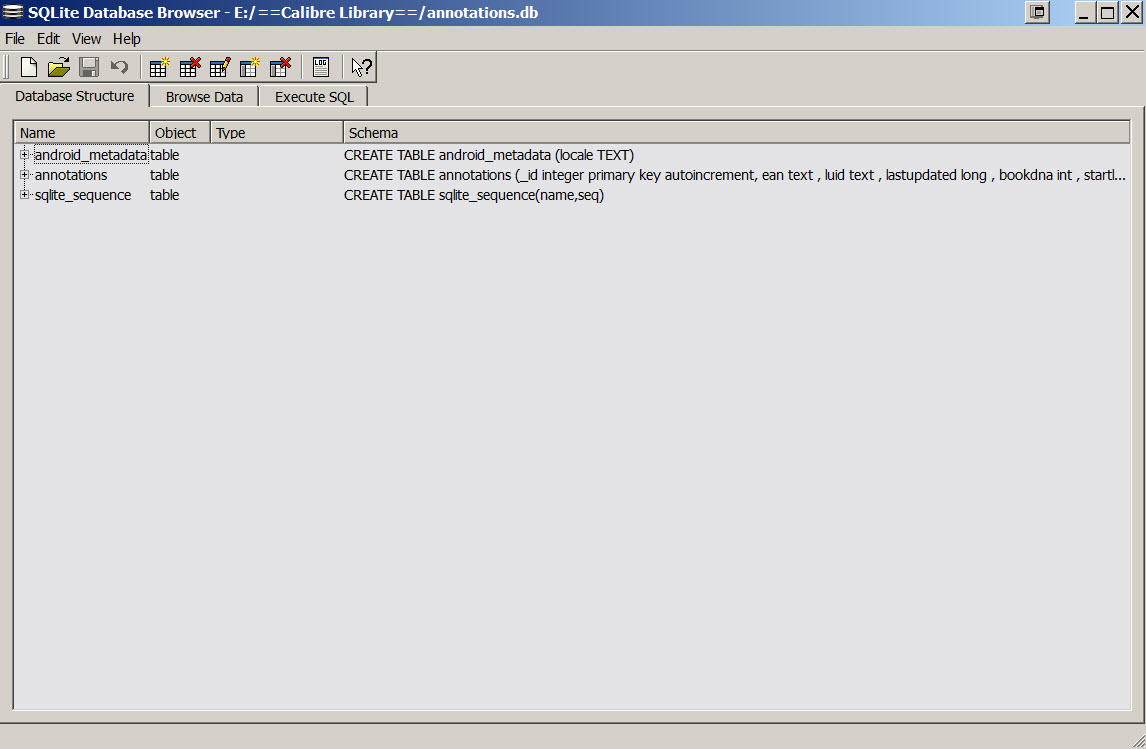Click the SQLite application icon in title bar
This screenshot has width=1146, height=749.
pyautogui.click(x=12, y=12)
